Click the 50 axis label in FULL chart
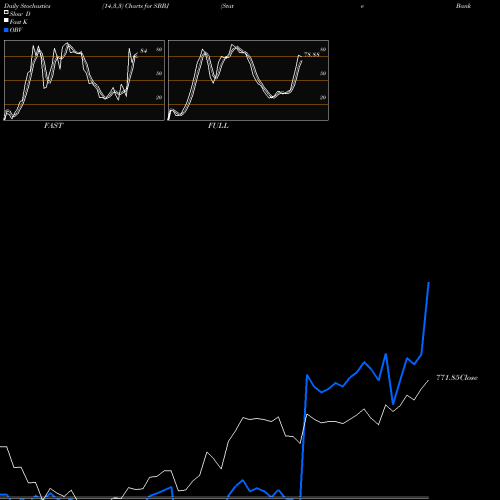The image size is (500, 500). pyautogui.click(x=323, y=73)
